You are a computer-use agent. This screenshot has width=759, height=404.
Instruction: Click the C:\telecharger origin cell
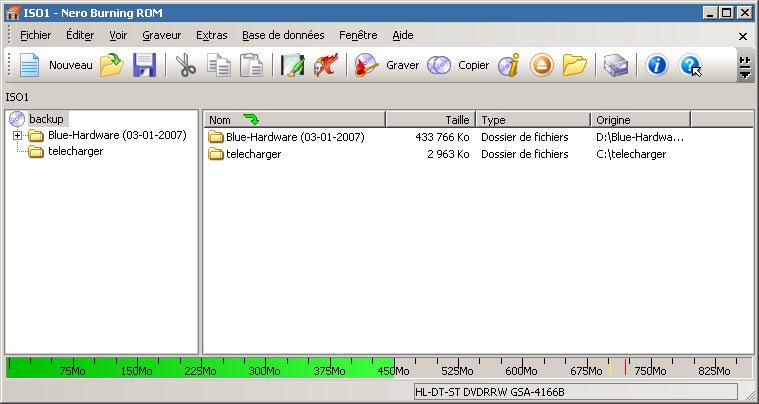point(631,154)
